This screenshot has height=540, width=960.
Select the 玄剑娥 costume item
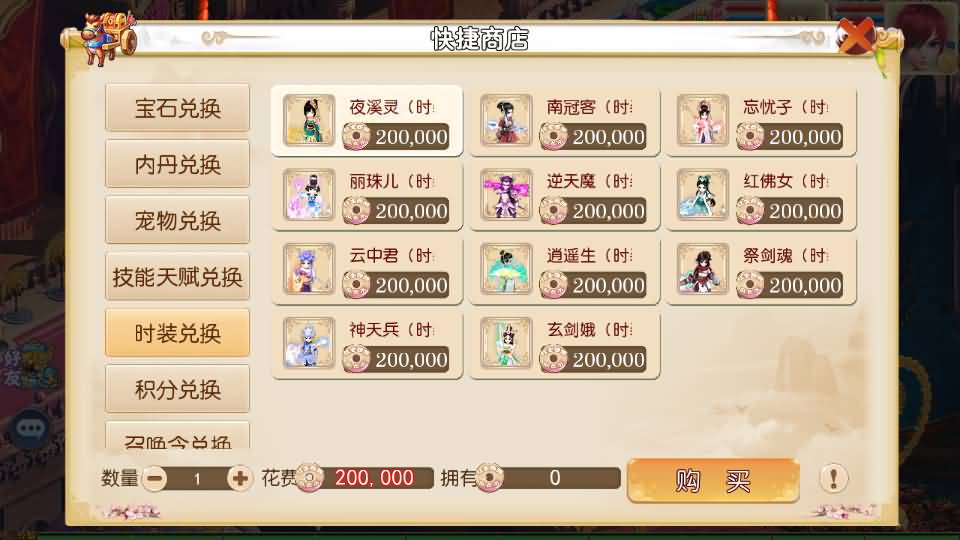564,344
